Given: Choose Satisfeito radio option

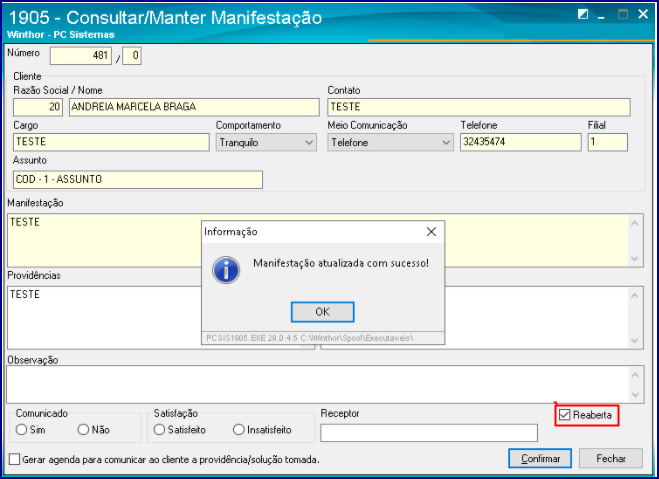Looking at the screenshot, I should coord(159,429).
